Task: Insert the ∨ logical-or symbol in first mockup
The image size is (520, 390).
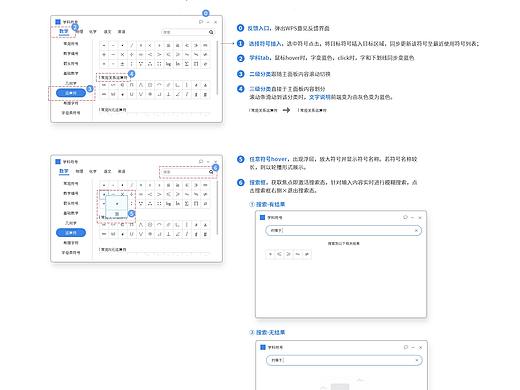Action: pyautogui.click(x=141, y=94)
